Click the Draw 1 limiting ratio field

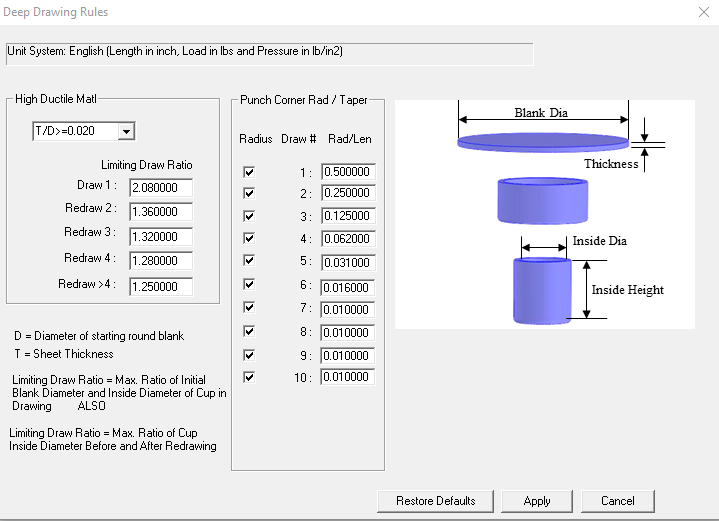(161, 187)
